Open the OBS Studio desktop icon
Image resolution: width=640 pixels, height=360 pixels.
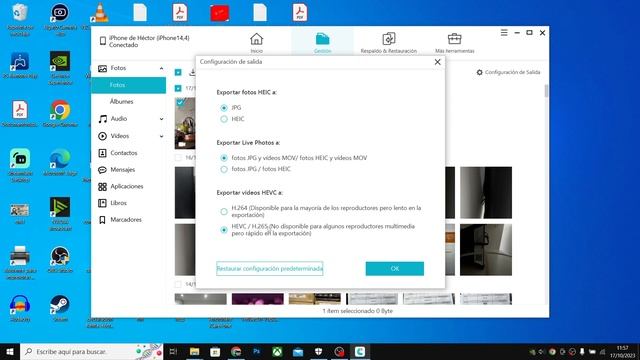click(x=60, y=259)
